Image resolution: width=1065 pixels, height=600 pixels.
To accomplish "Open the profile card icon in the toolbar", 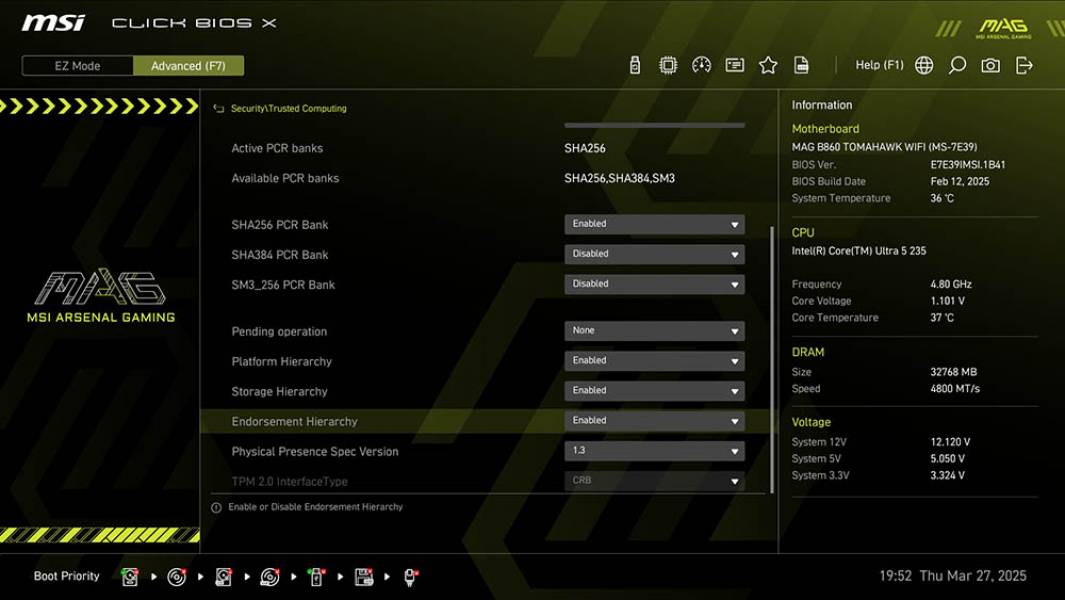I will pos(734,65).
